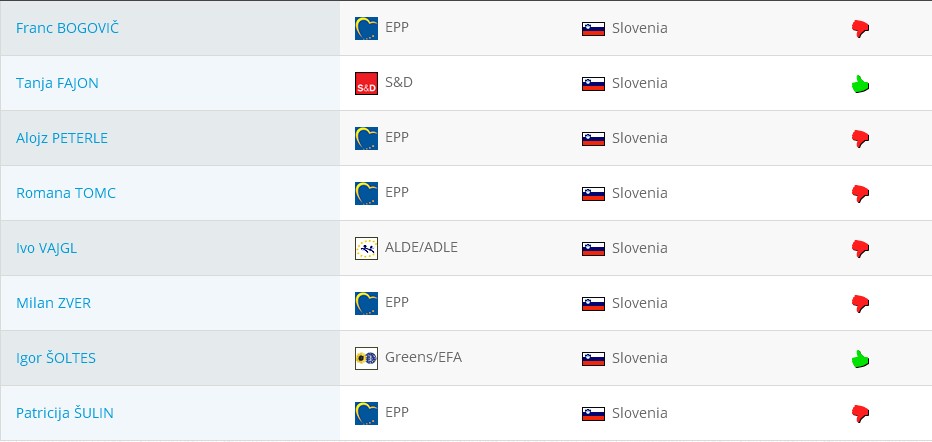Click the green thumbs-up for Igor ŠOLTES

pyautogui.click(x=859, y=359)
